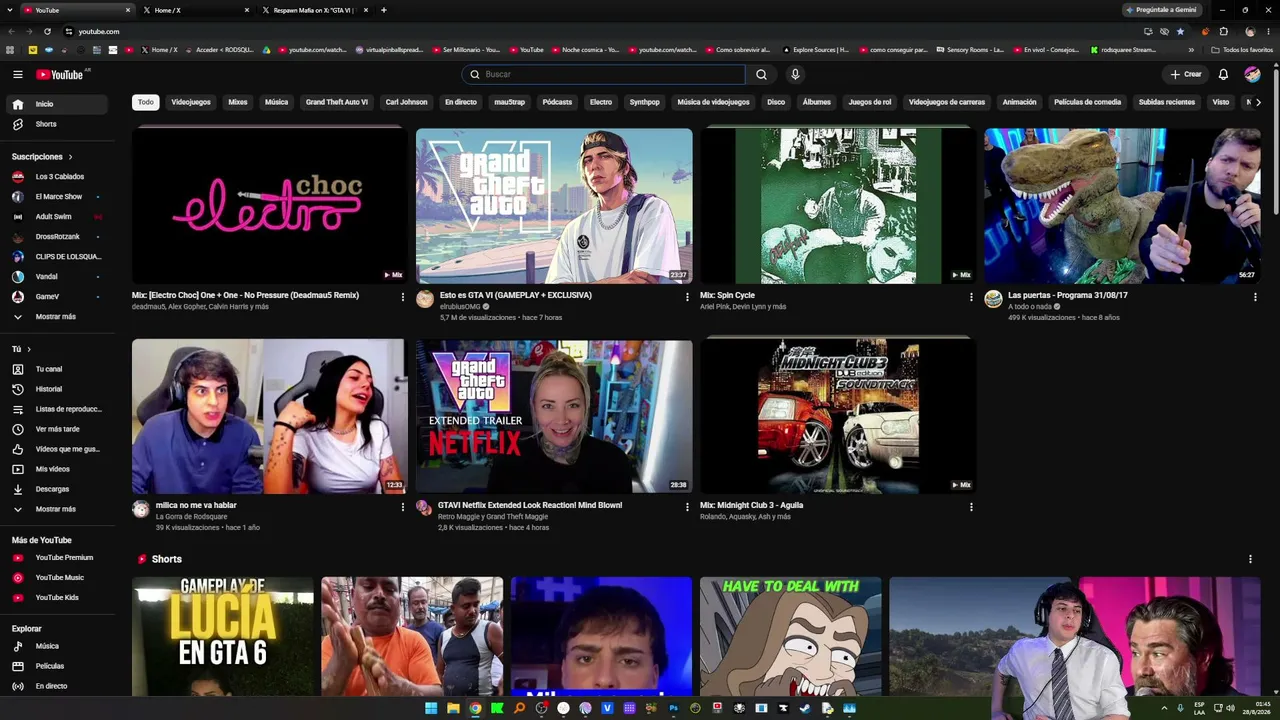
Task: Show more category chips with the arrow
Action: coord(1258,102)
